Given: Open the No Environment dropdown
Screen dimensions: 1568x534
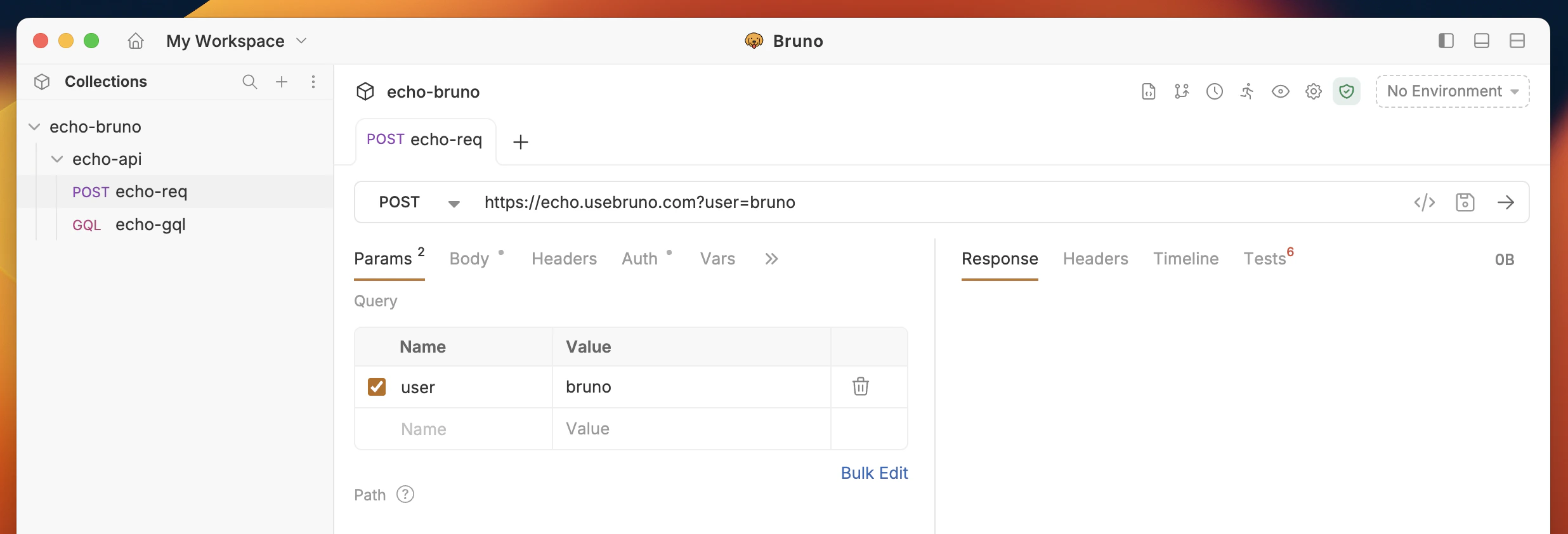Looking at the screenshot, I should [1452, 91].
